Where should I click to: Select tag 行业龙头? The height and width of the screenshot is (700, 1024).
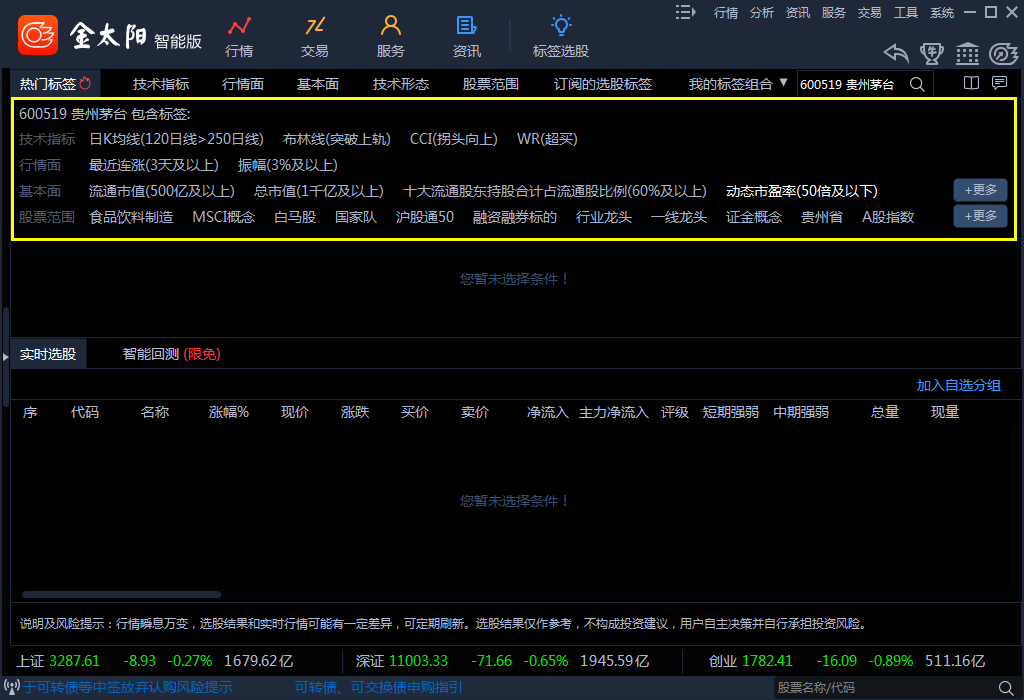[x=603, y=217]
